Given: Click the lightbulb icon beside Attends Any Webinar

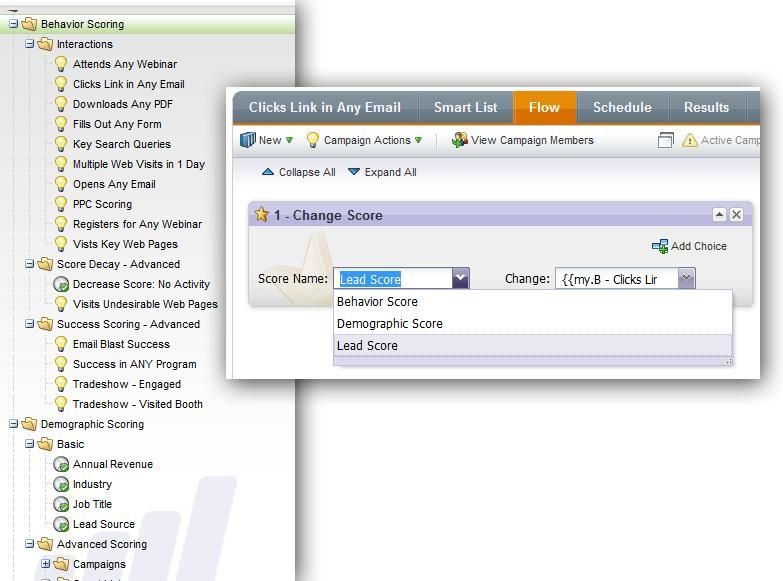Looking at the screenshot, I should (x=61, y=64).
